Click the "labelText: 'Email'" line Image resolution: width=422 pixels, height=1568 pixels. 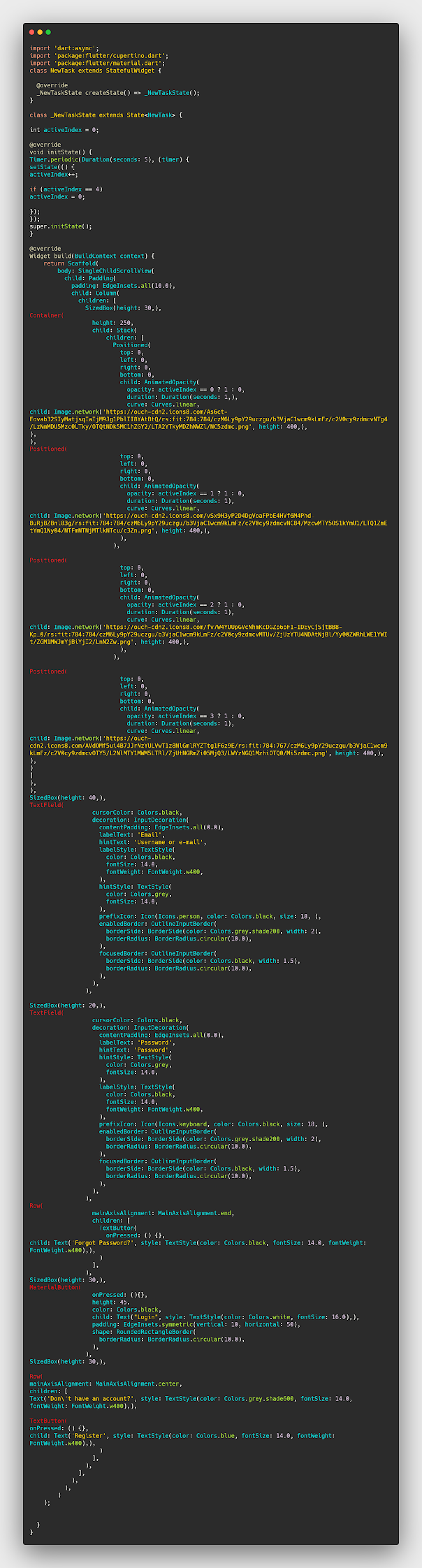click(132, 834)
